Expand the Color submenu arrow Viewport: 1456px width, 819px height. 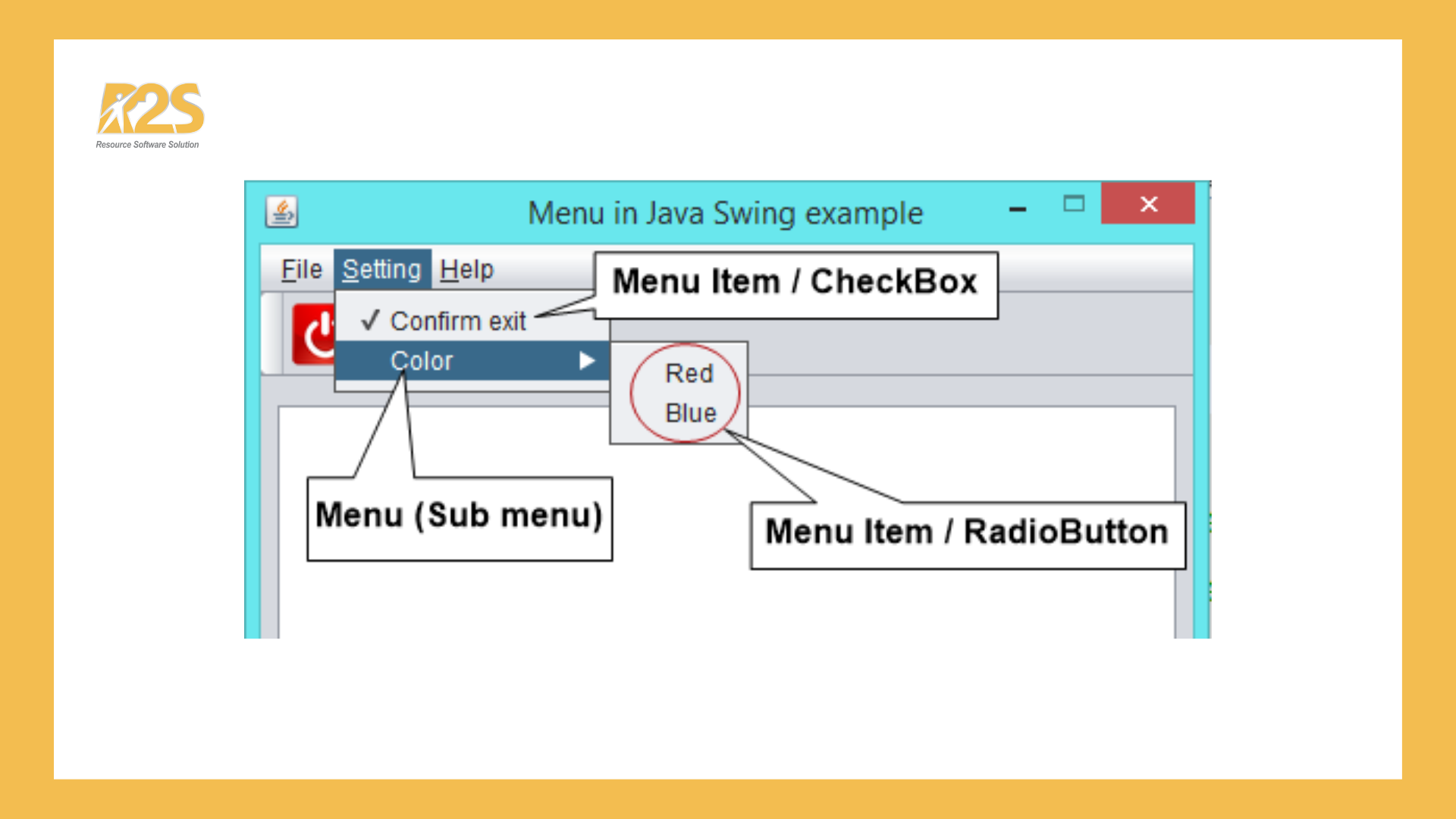point(586,361)
